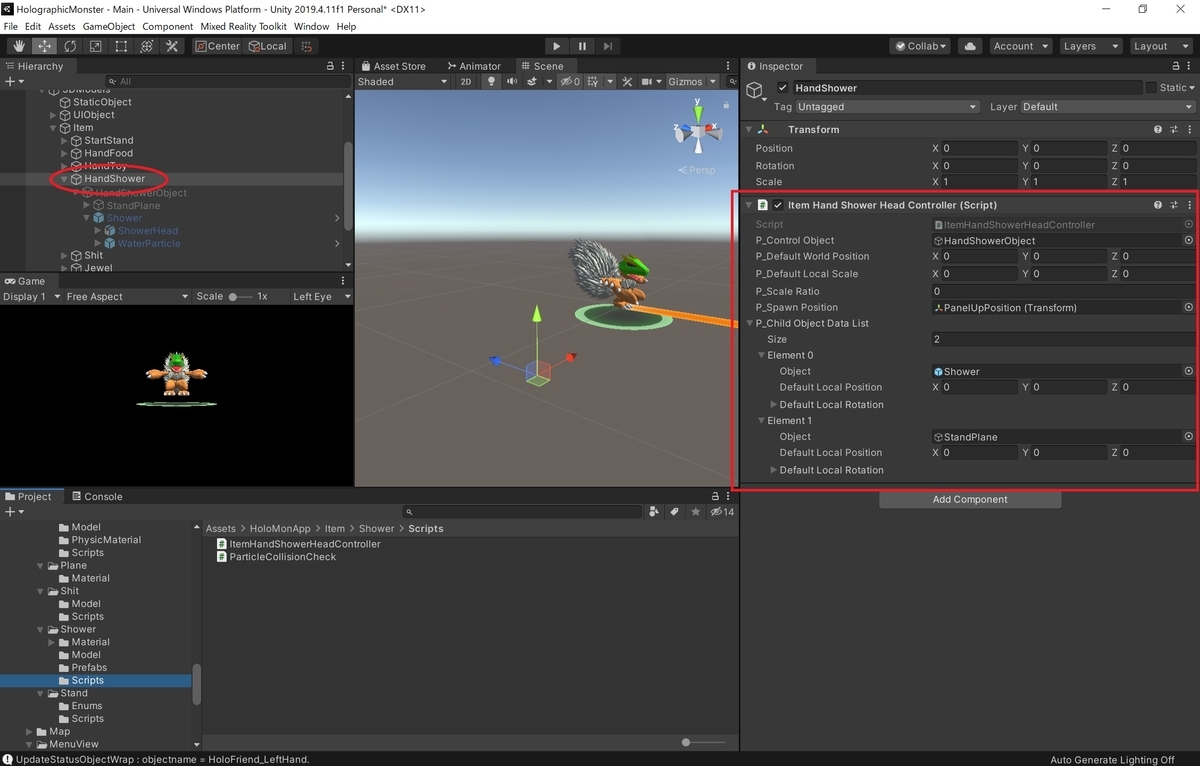
Task: Click the scene orientation gizmo
Action: (x=699, y=132)
